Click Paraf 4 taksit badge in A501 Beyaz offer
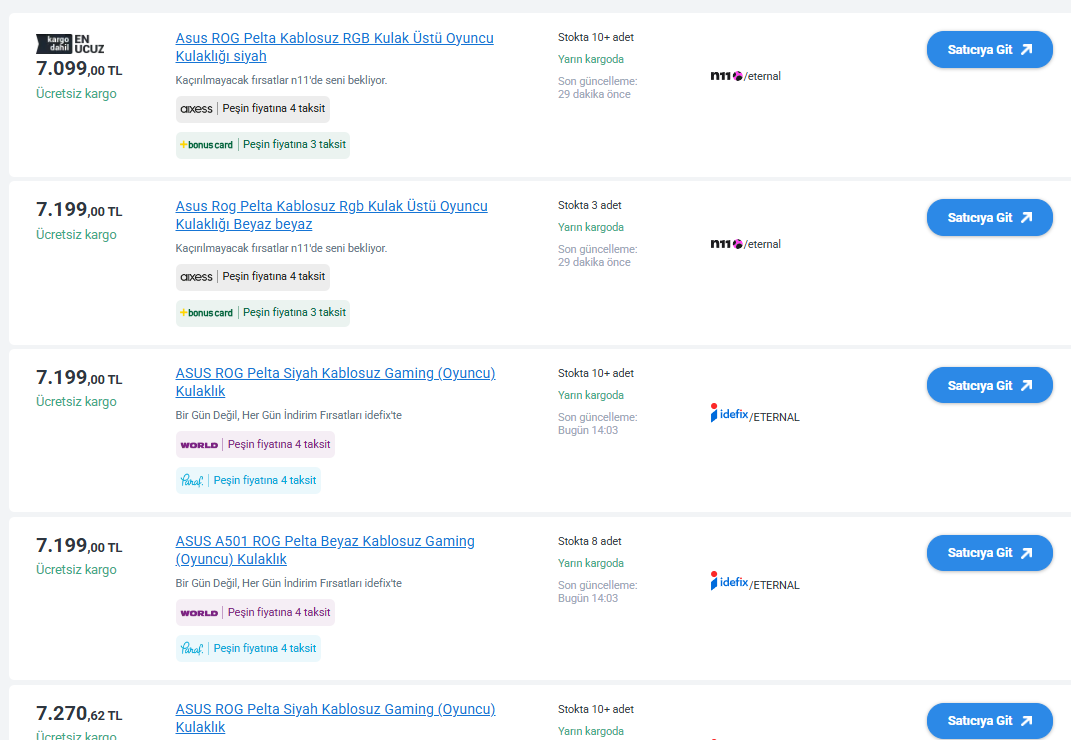The height and width of the screenshot is (740, 1071). coord(248,648)
